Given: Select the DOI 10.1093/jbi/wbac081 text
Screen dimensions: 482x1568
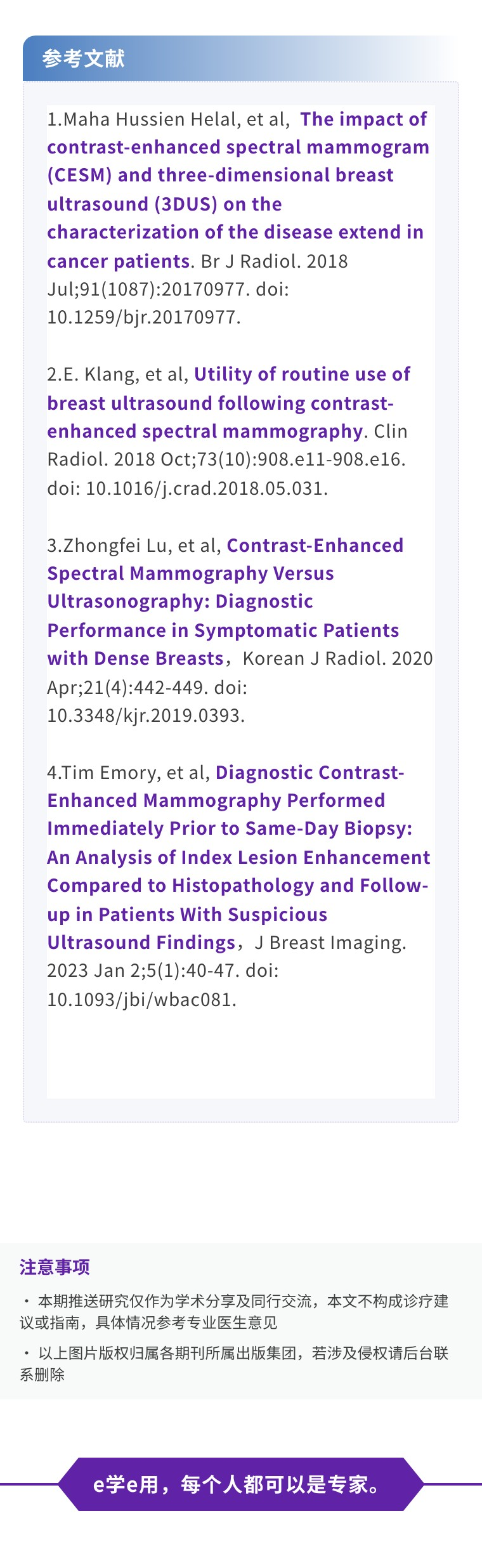Looking at the screenshot, I should coord(141,1000).
